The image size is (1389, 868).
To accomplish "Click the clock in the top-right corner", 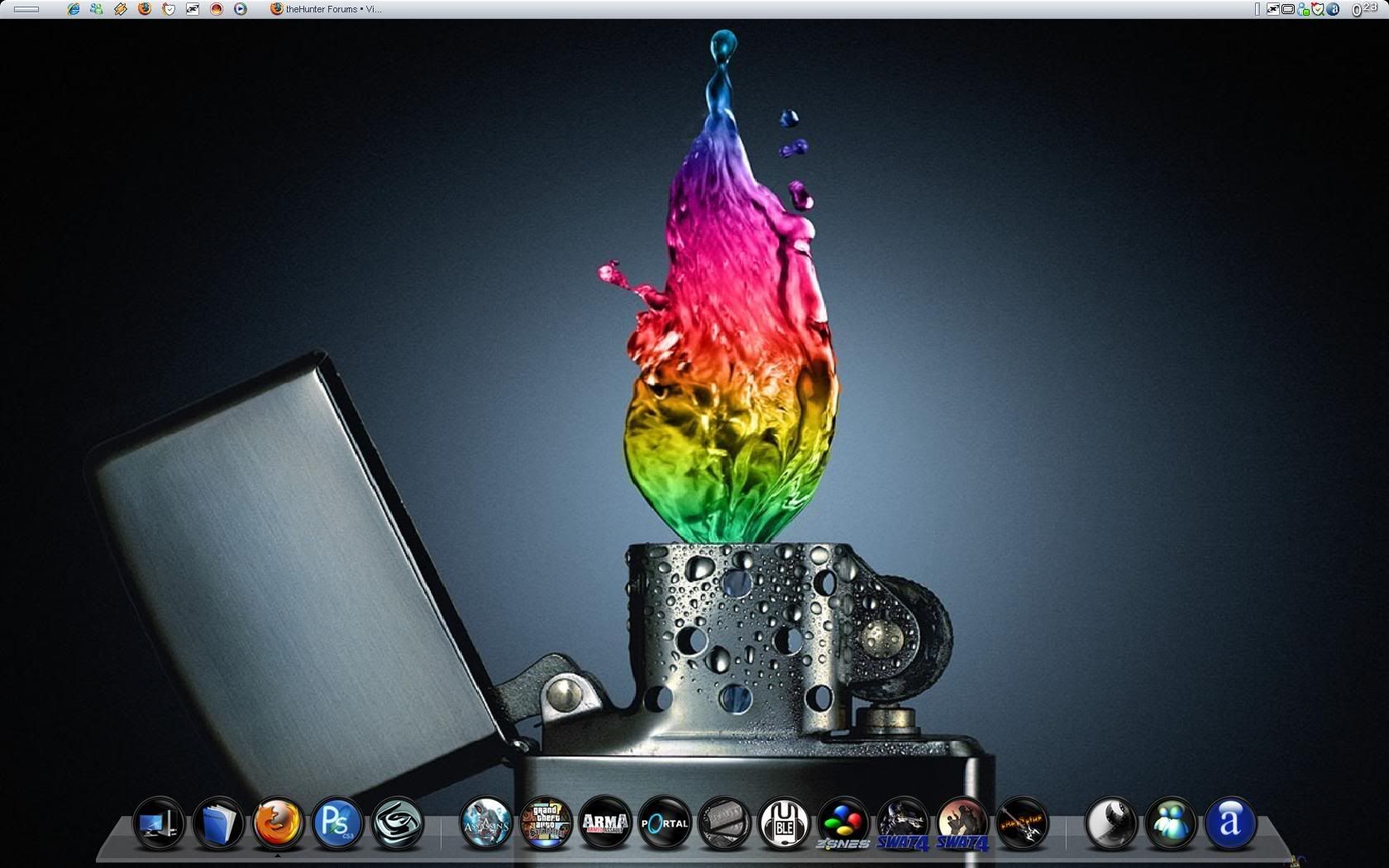I will tap(1365, 9).
